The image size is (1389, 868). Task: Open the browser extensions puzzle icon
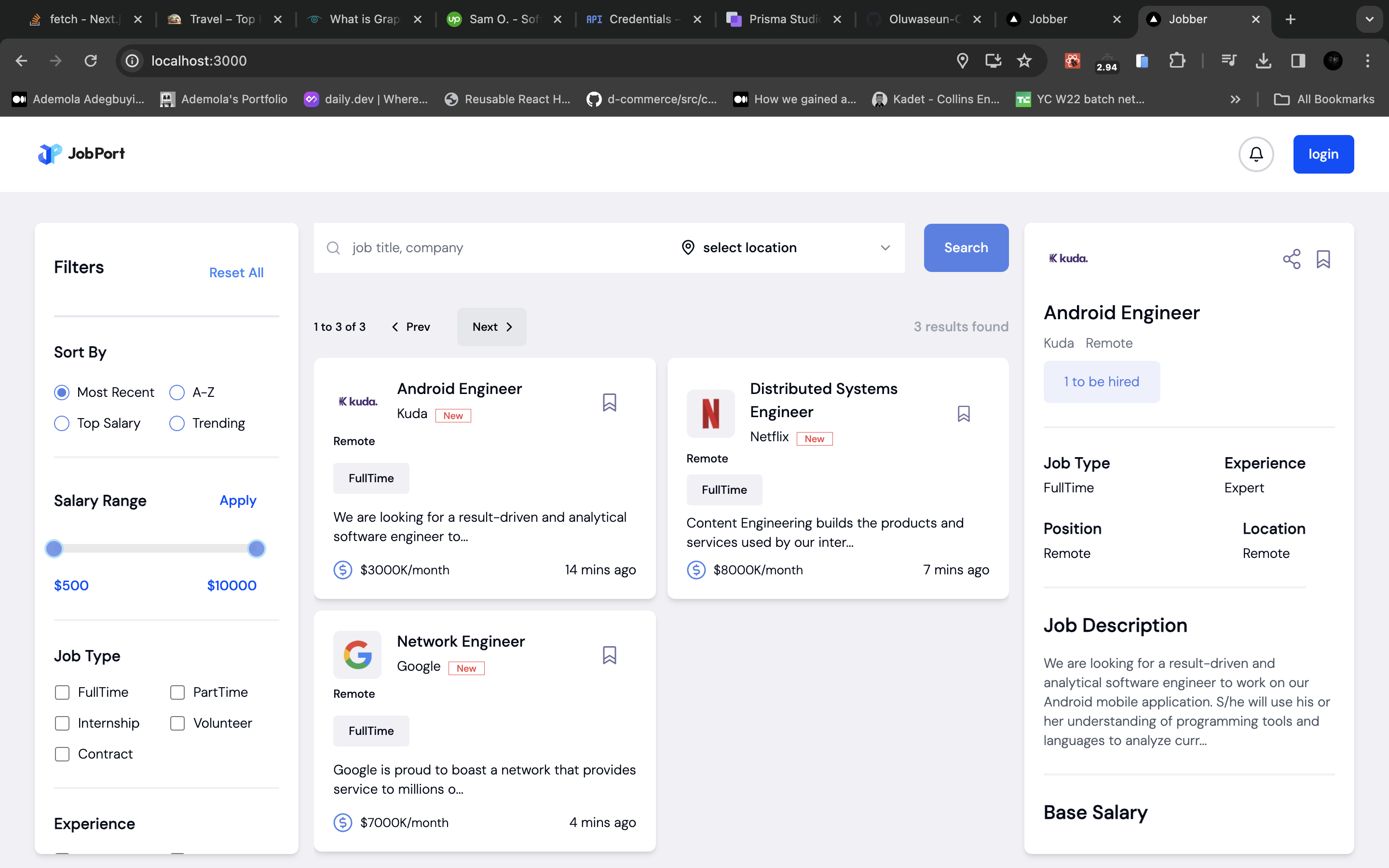[1177, 60]
